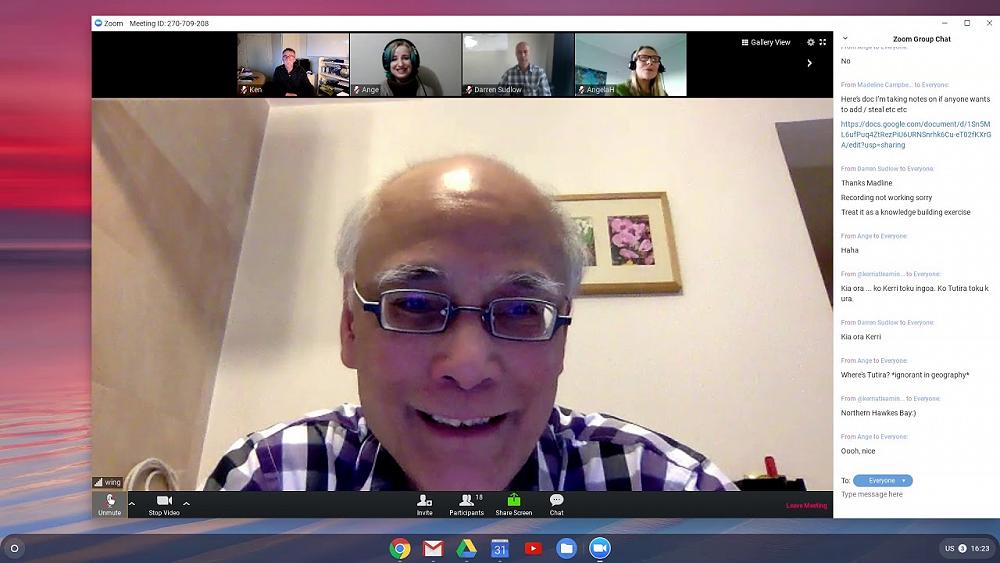Stop Video camera feed

click(x=164, y=504)
